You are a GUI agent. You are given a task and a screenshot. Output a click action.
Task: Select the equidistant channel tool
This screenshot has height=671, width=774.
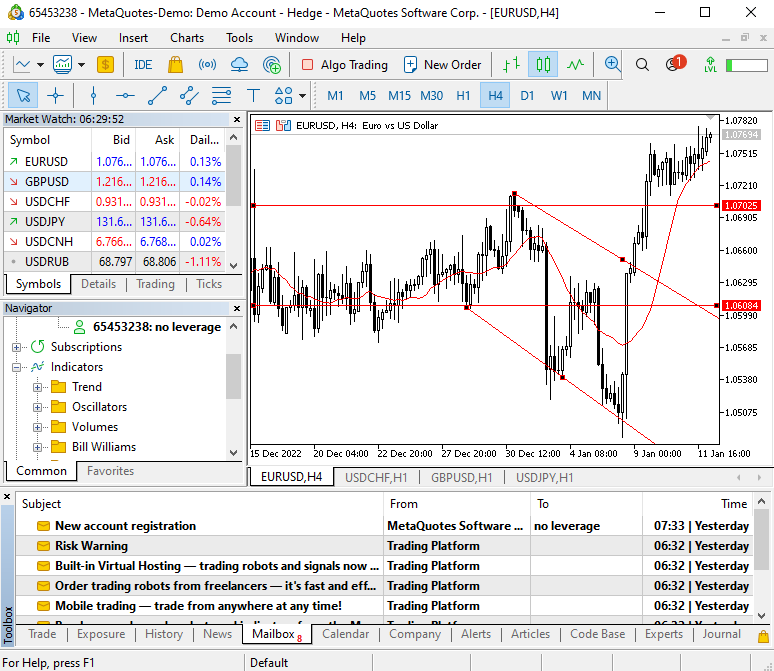click(x=190, y=95)
